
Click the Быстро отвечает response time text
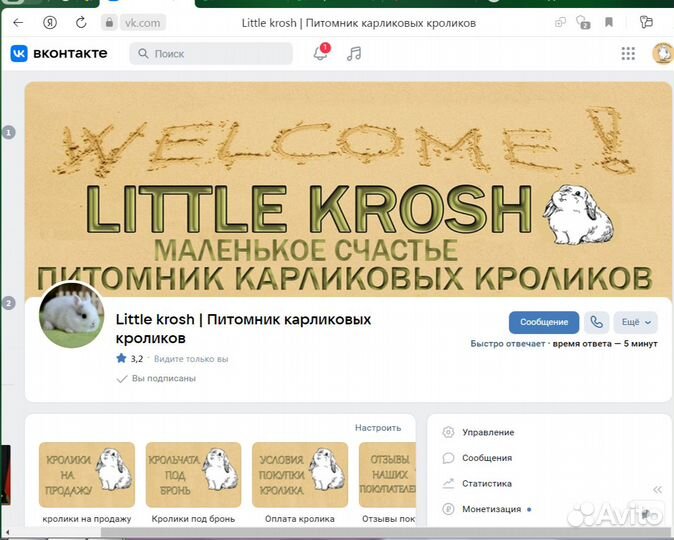(x=564, y=344)
